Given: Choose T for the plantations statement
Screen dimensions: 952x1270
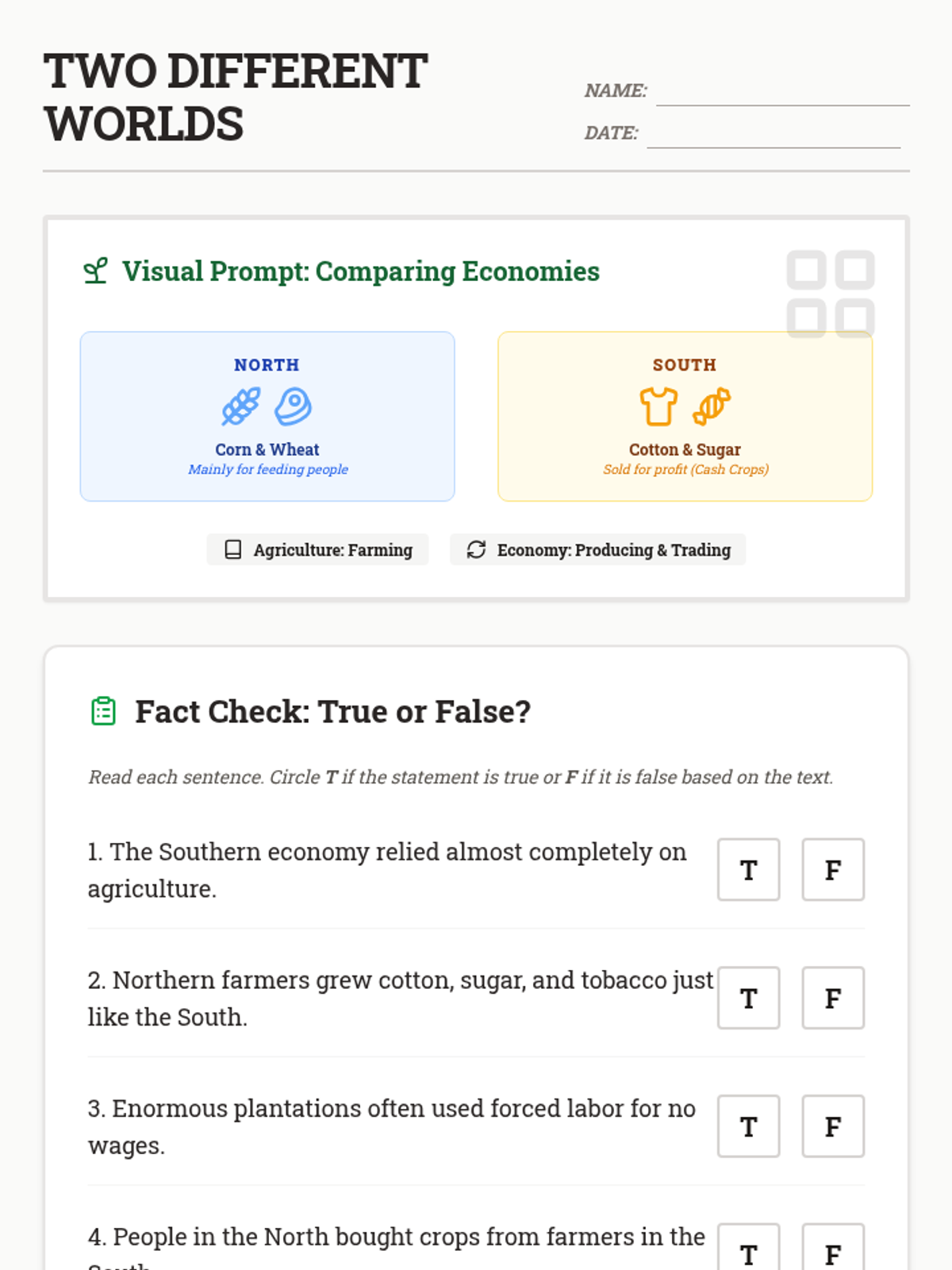Looking at the screenshot, I should (748, 1126).
